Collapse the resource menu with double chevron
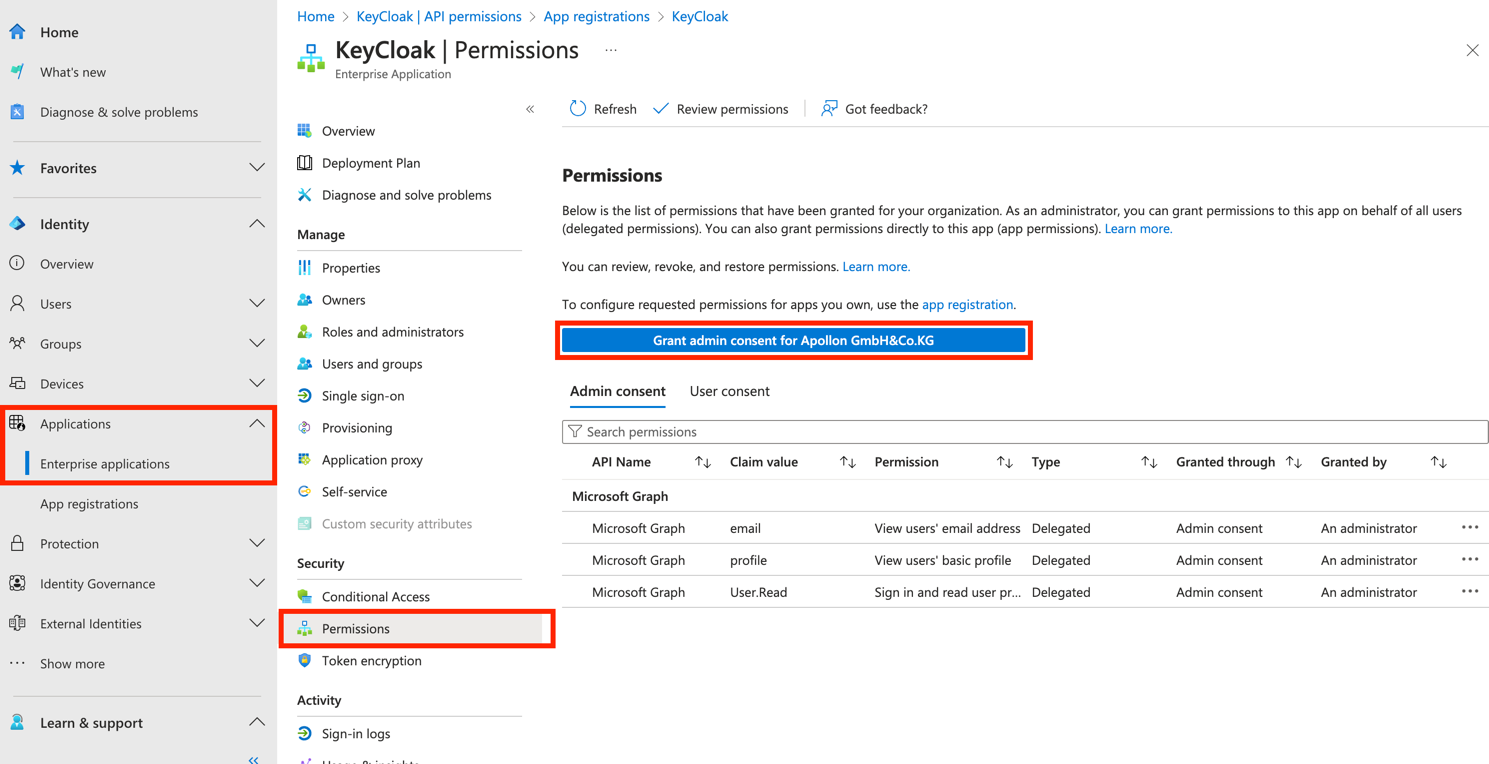Screen dimensions: 1489x764 (x=530, y=109)
